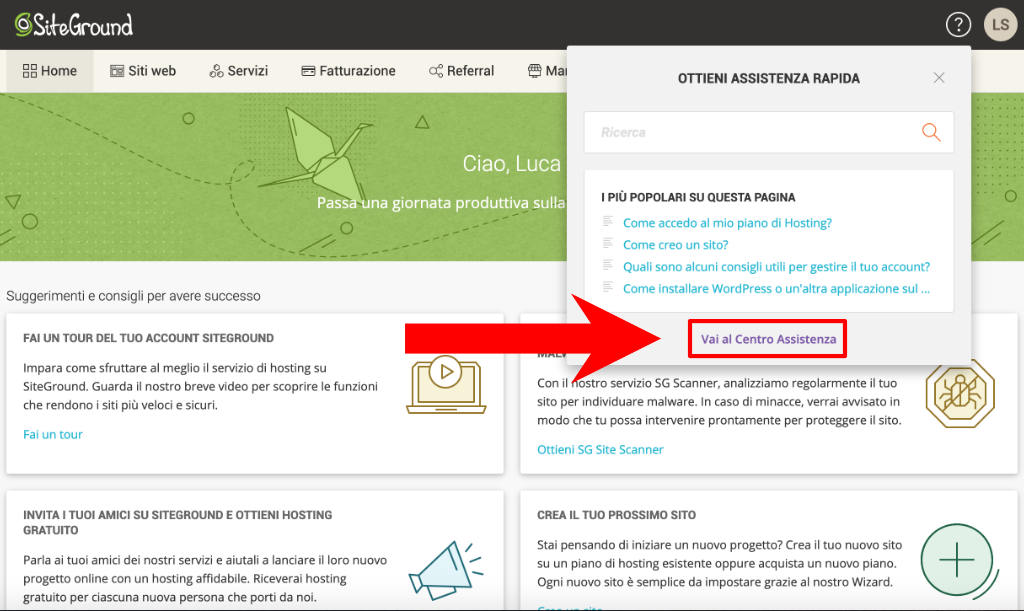The height and width of the screenshot is (611, 1024).
Task: Click the Marketplace store icon
Action: [534, 70]
